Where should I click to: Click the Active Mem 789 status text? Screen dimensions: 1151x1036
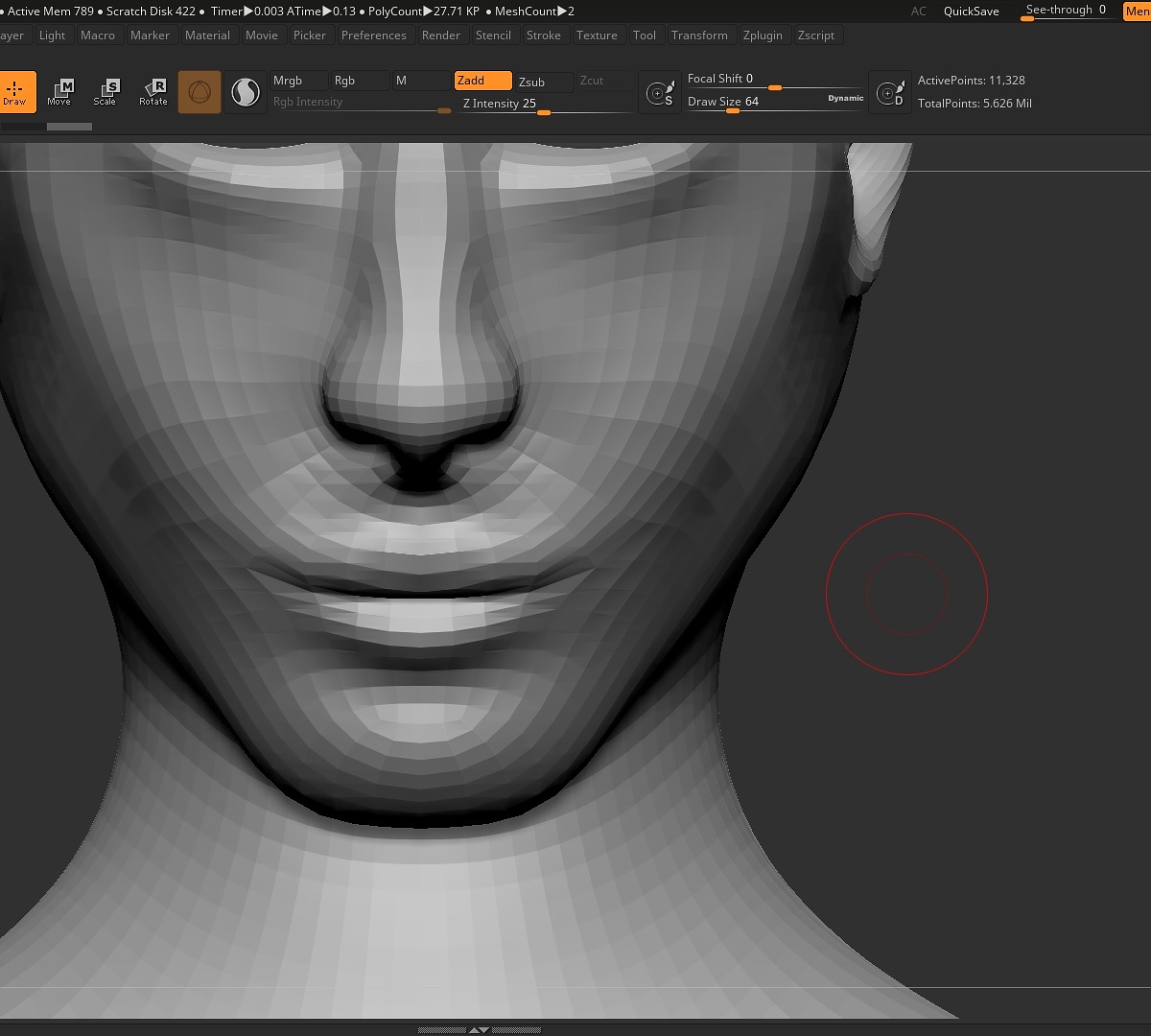pos(51,12)
